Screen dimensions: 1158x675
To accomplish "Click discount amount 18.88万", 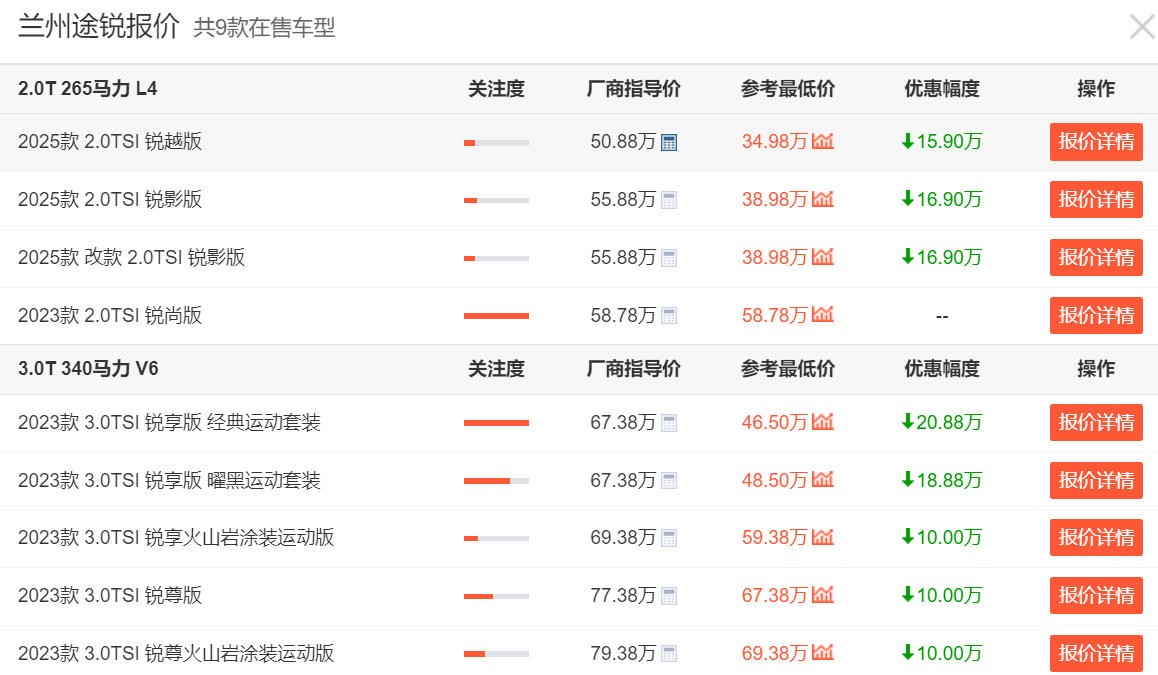I will [x=942, y=480].
